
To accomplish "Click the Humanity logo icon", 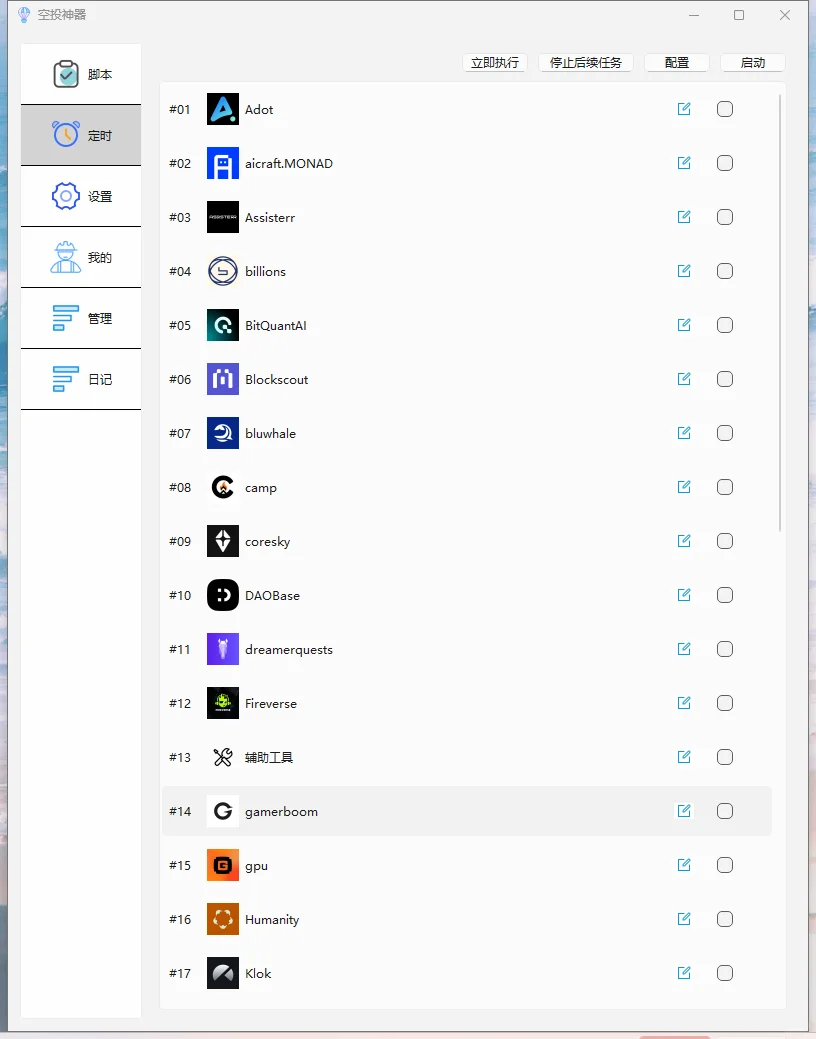I will coord(223,919).
